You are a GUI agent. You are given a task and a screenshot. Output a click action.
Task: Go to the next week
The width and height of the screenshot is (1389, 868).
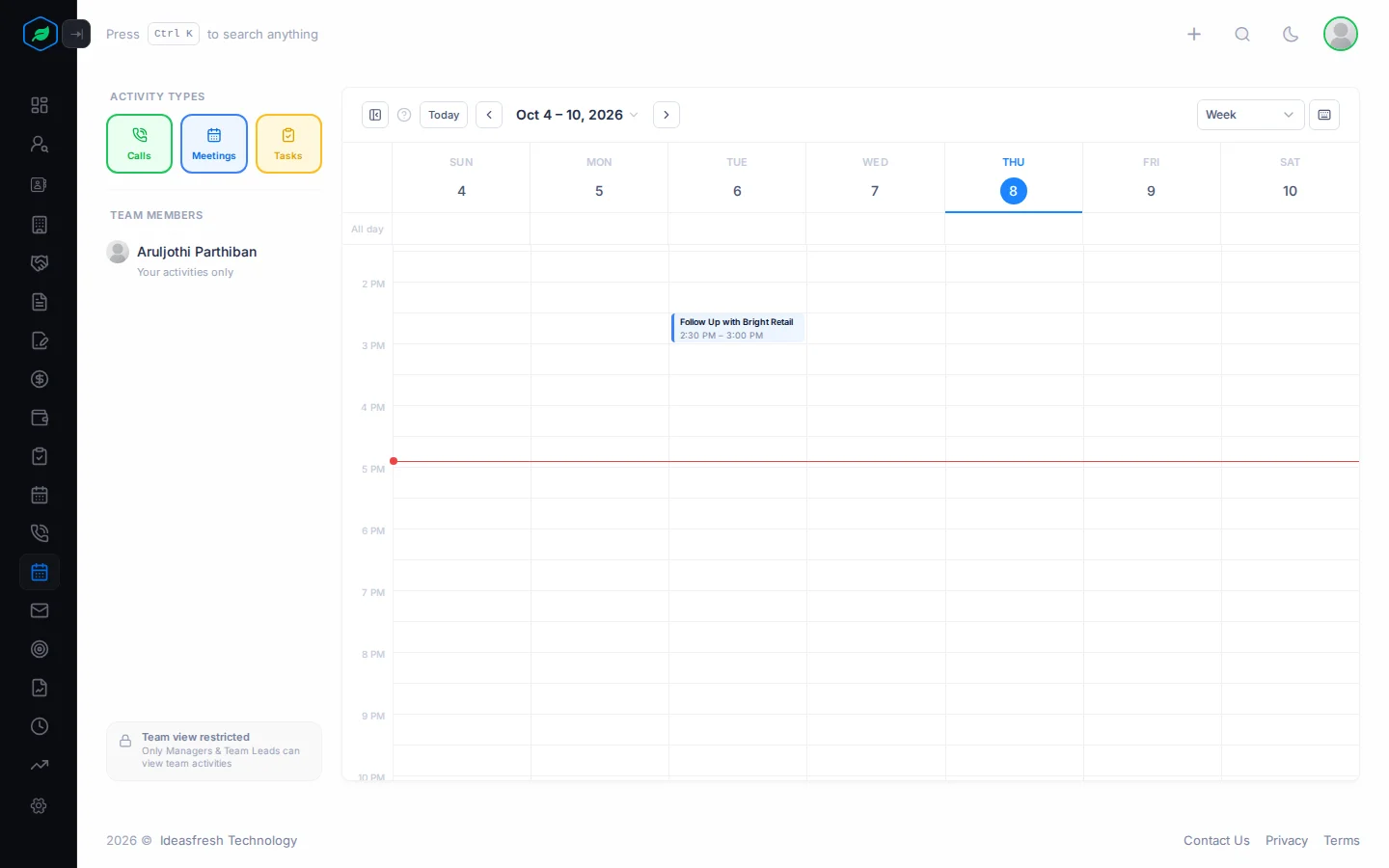click(x=667, y=115)
